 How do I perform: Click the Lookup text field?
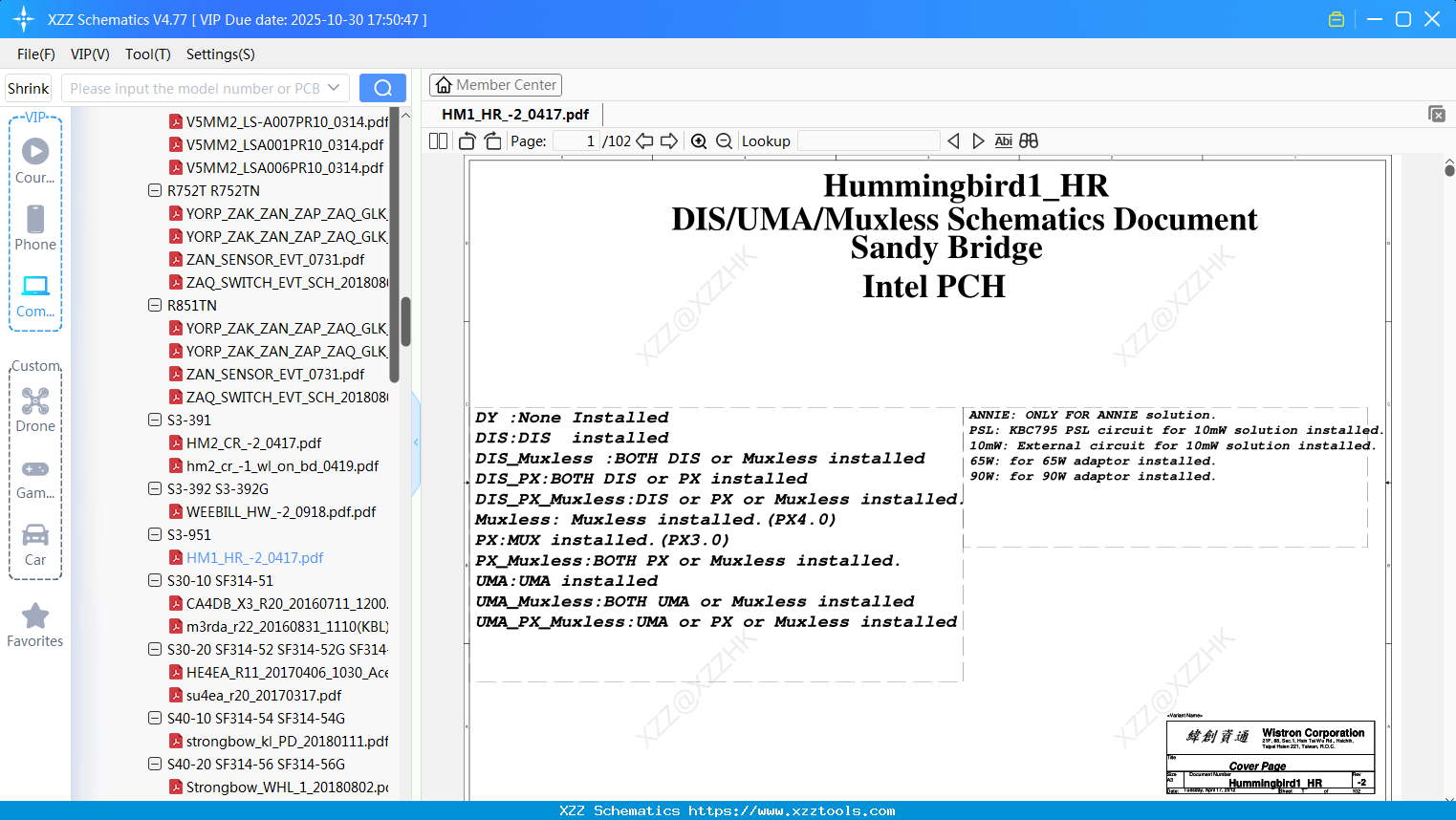(868, 141)
